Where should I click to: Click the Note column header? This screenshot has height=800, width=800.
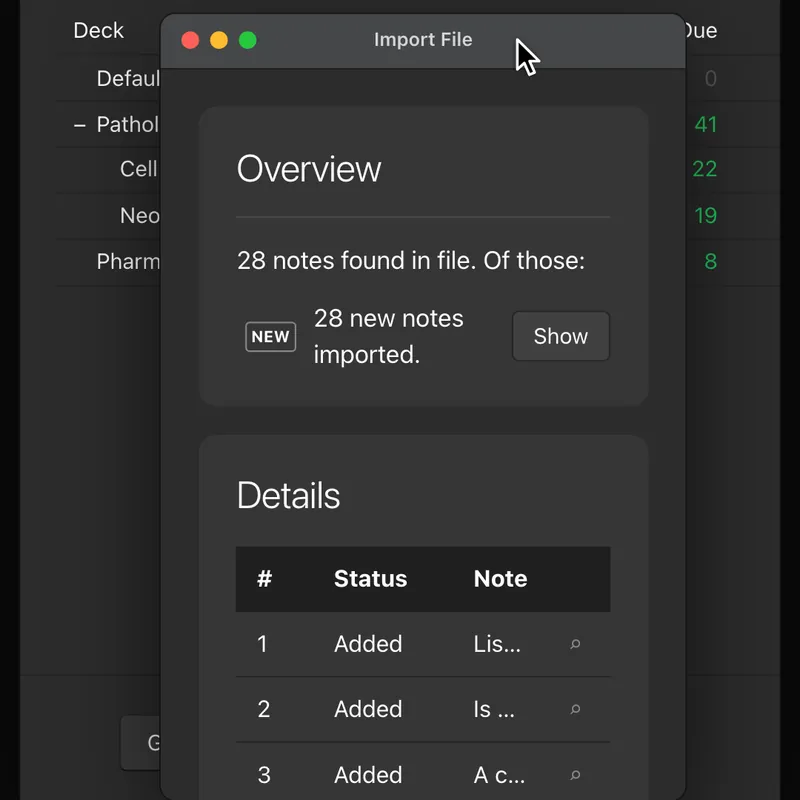501,579
